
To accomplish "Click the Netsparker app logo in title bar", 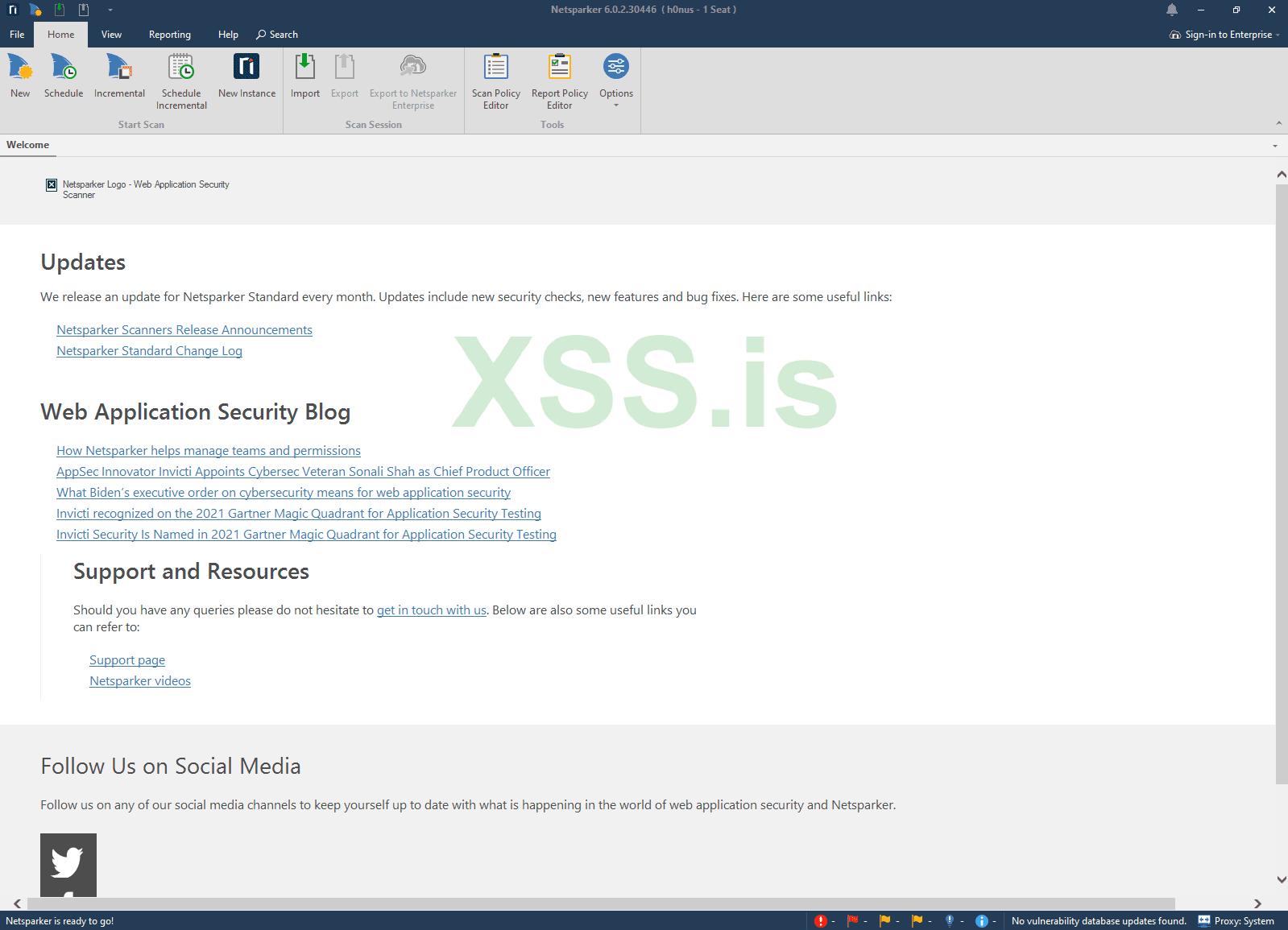I will pos(13,10).
